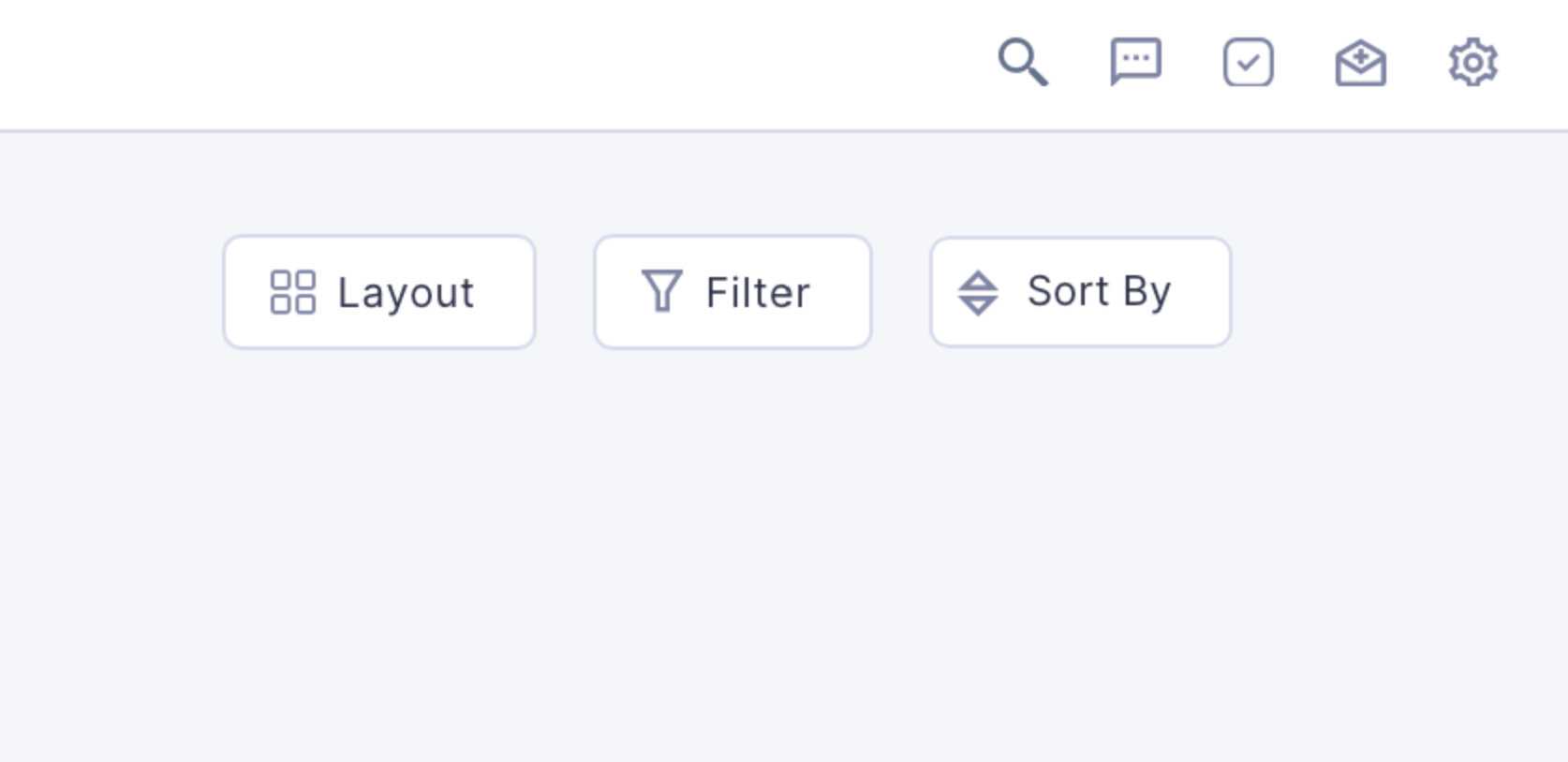Click the blank white header left of search
The height and width of the screenshot is (762, 1568).
coord(487,64)
